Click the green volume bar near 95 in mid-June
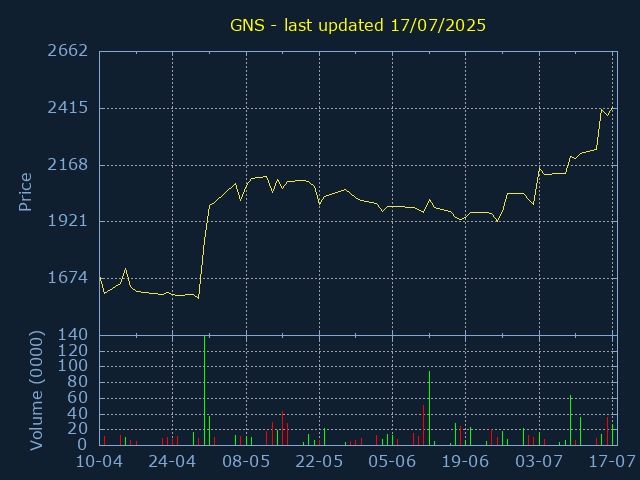 coord(429,408)
